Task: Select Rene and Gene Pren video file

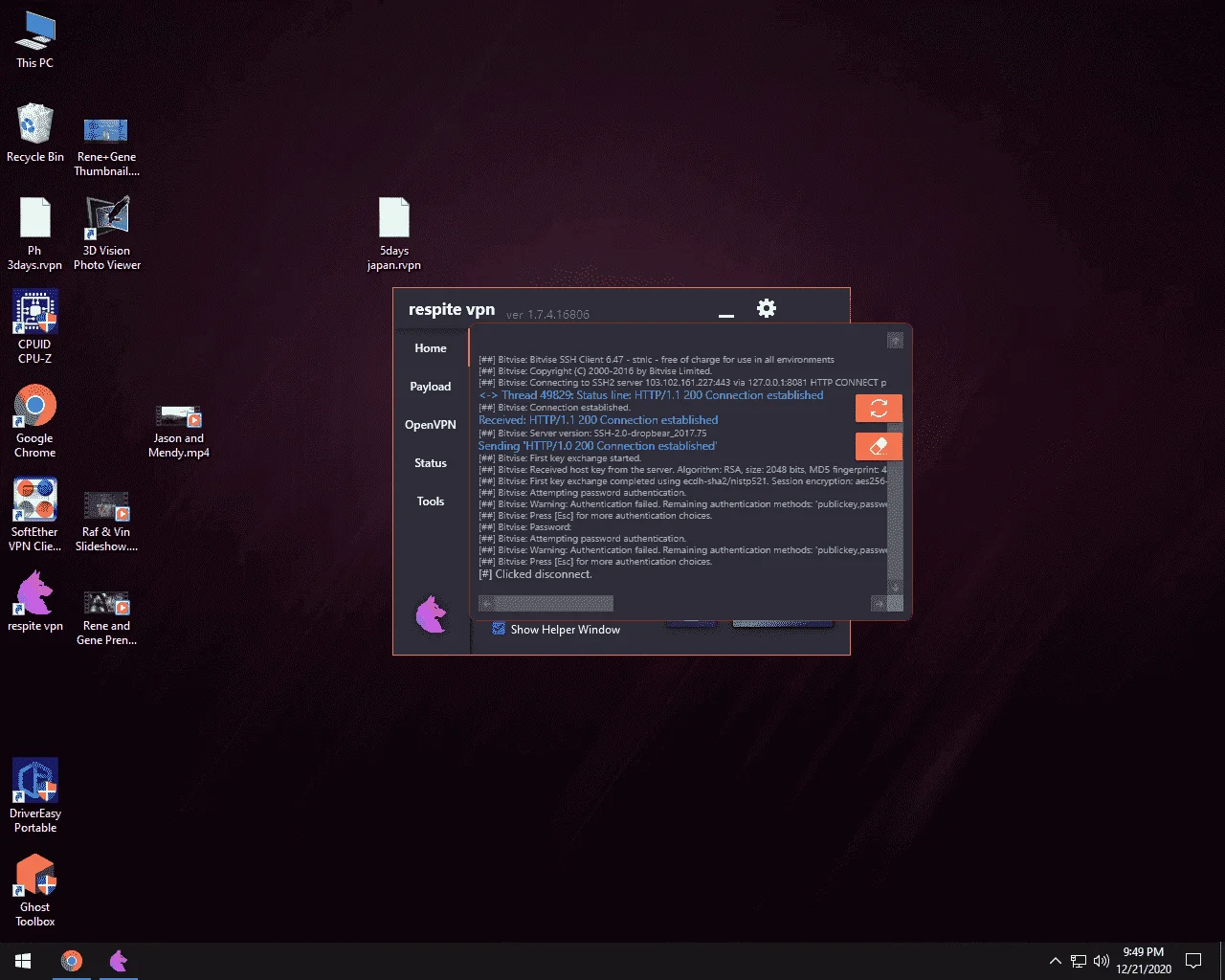Action: point(107,617)
